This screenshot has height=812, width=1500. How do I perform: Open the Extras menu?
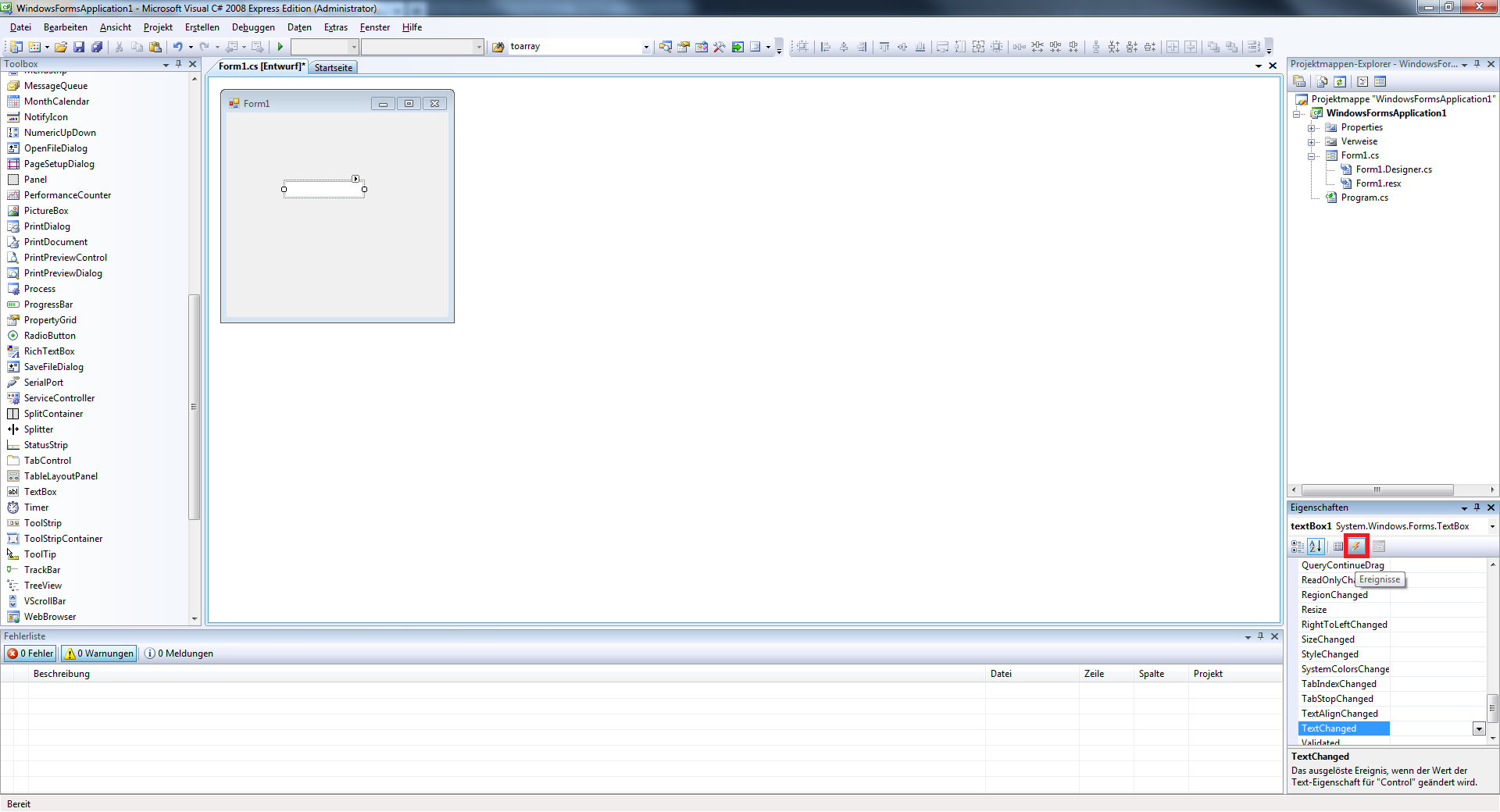tap(336, 27)
